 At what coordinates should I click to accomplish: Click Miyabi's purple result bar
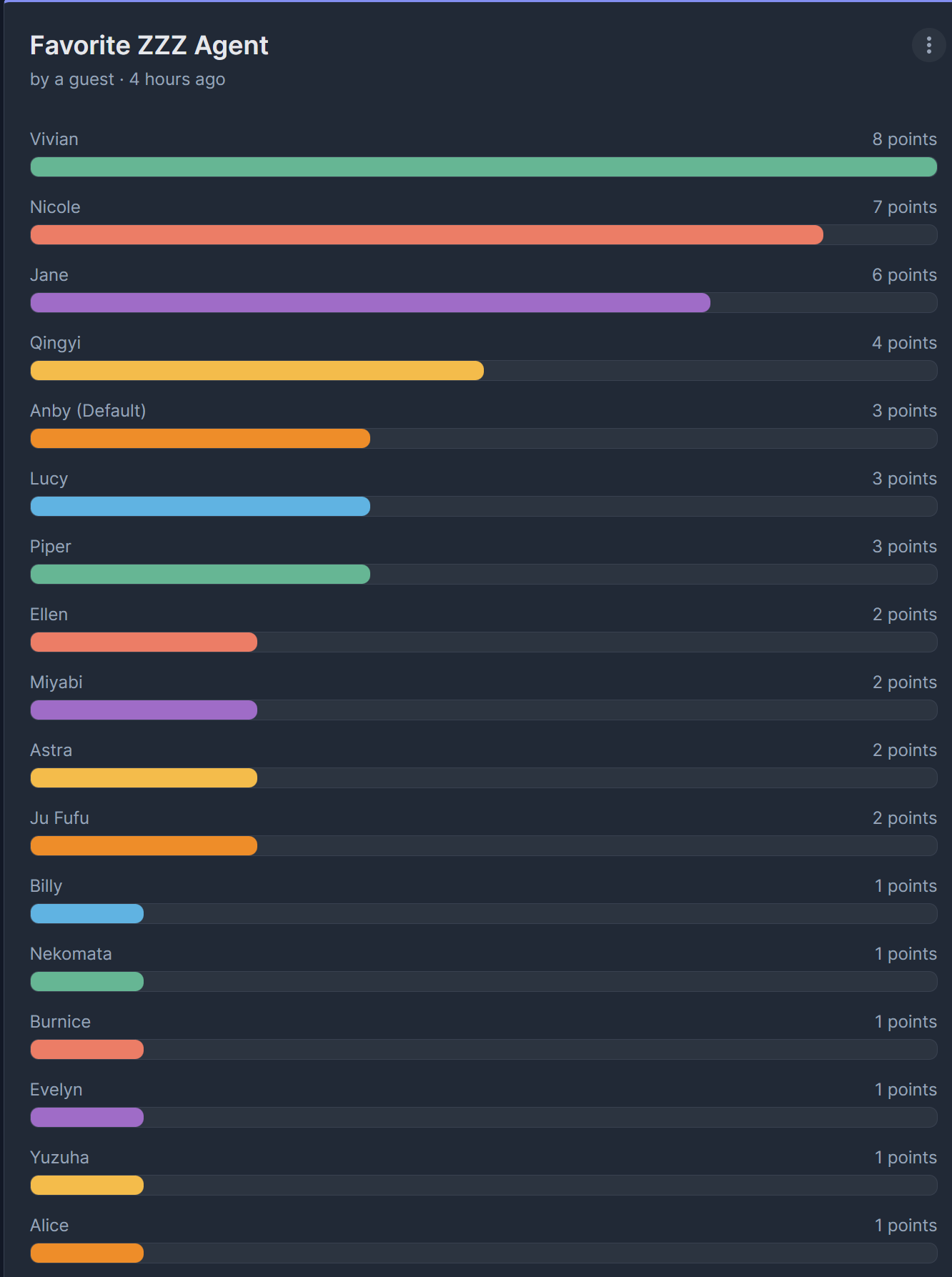pos(144,710)
